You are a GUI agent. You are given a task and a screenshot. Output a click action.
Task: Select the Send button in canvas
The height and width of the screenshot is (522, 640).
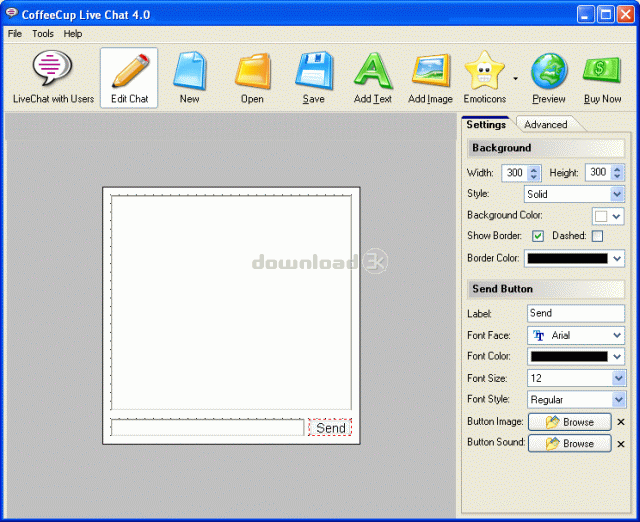click(x=330, y=428)
